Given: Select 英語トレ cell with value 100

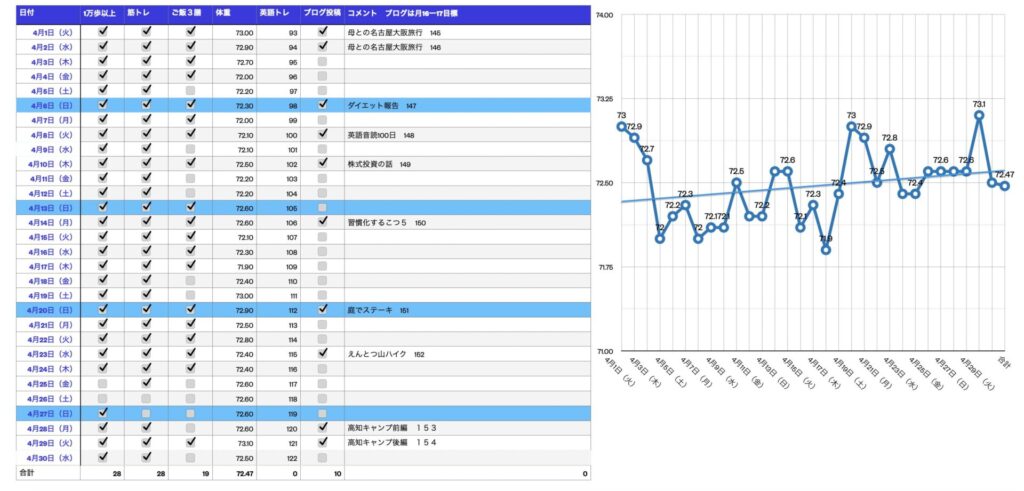Looking at the screenshot, I should point(278,135).
